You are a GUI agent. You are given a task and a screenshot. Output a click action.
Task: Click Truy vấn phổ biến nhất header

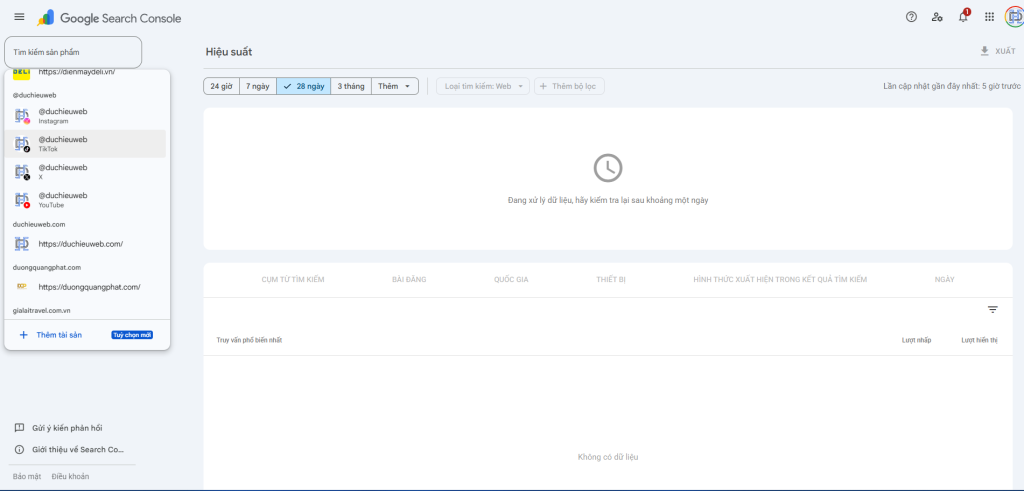pyautogui.click(x=249, y=340)
